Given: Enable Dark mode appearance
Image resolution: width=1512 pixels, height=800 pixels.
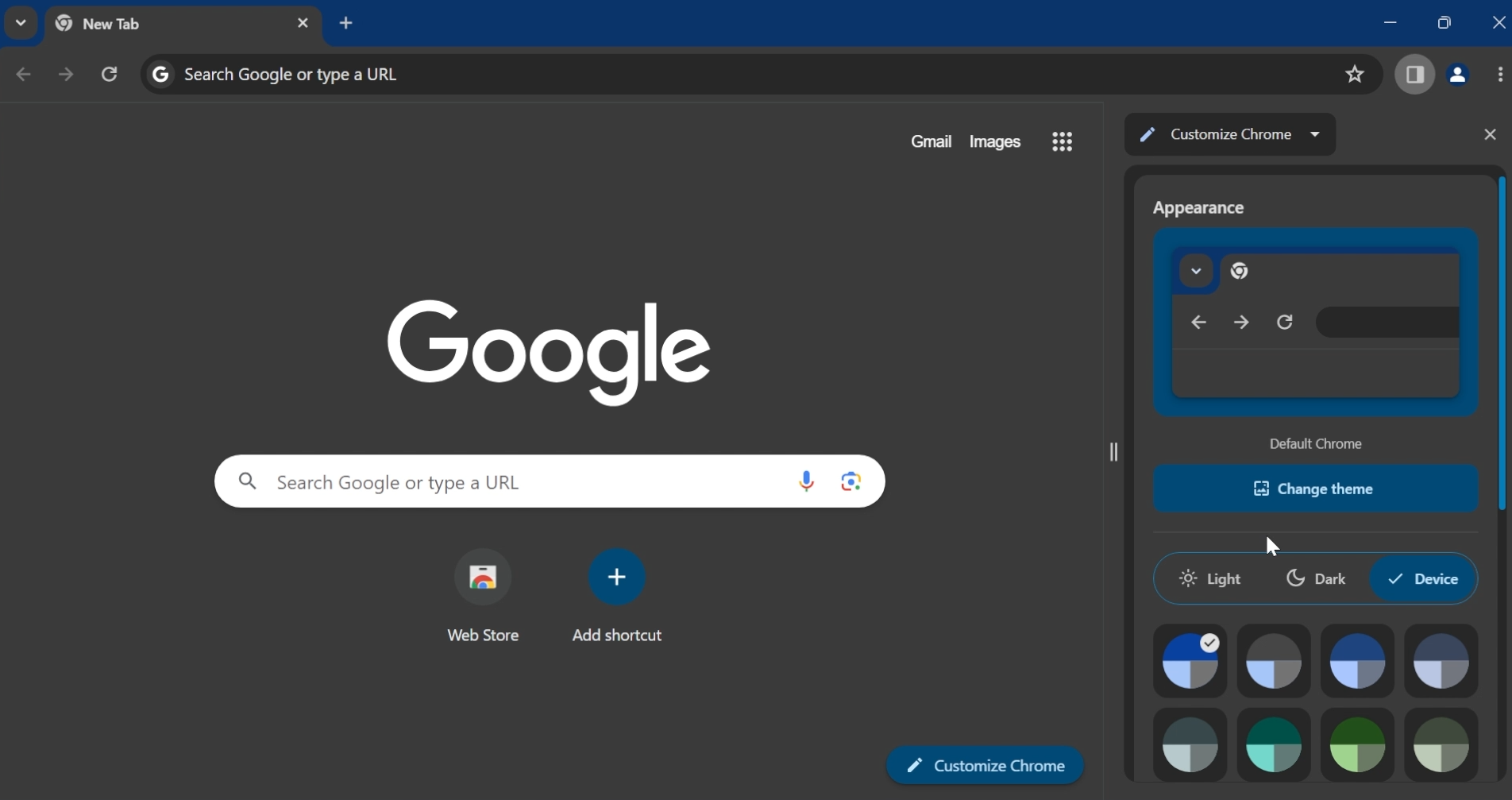Looking at the screenshot, I should pyautogui.click(x=1316, y=578).
